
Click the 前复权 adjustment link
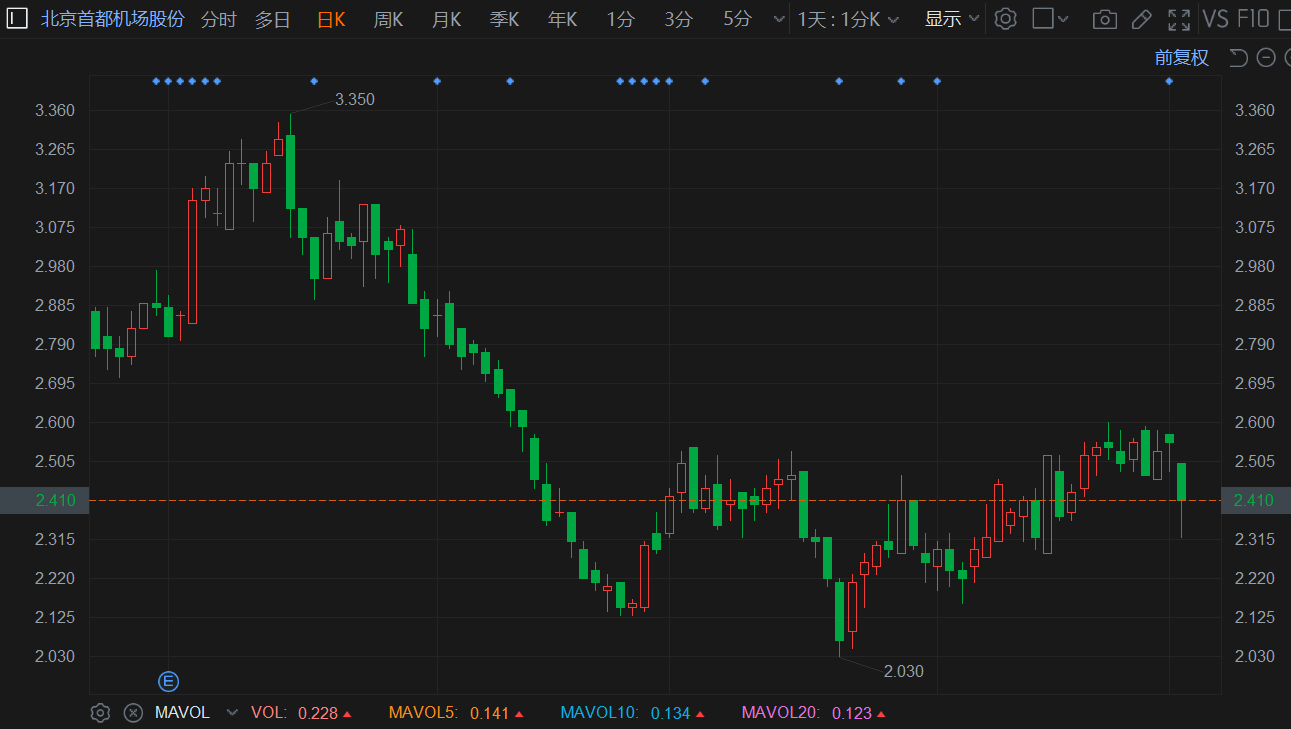(1181, 58)
